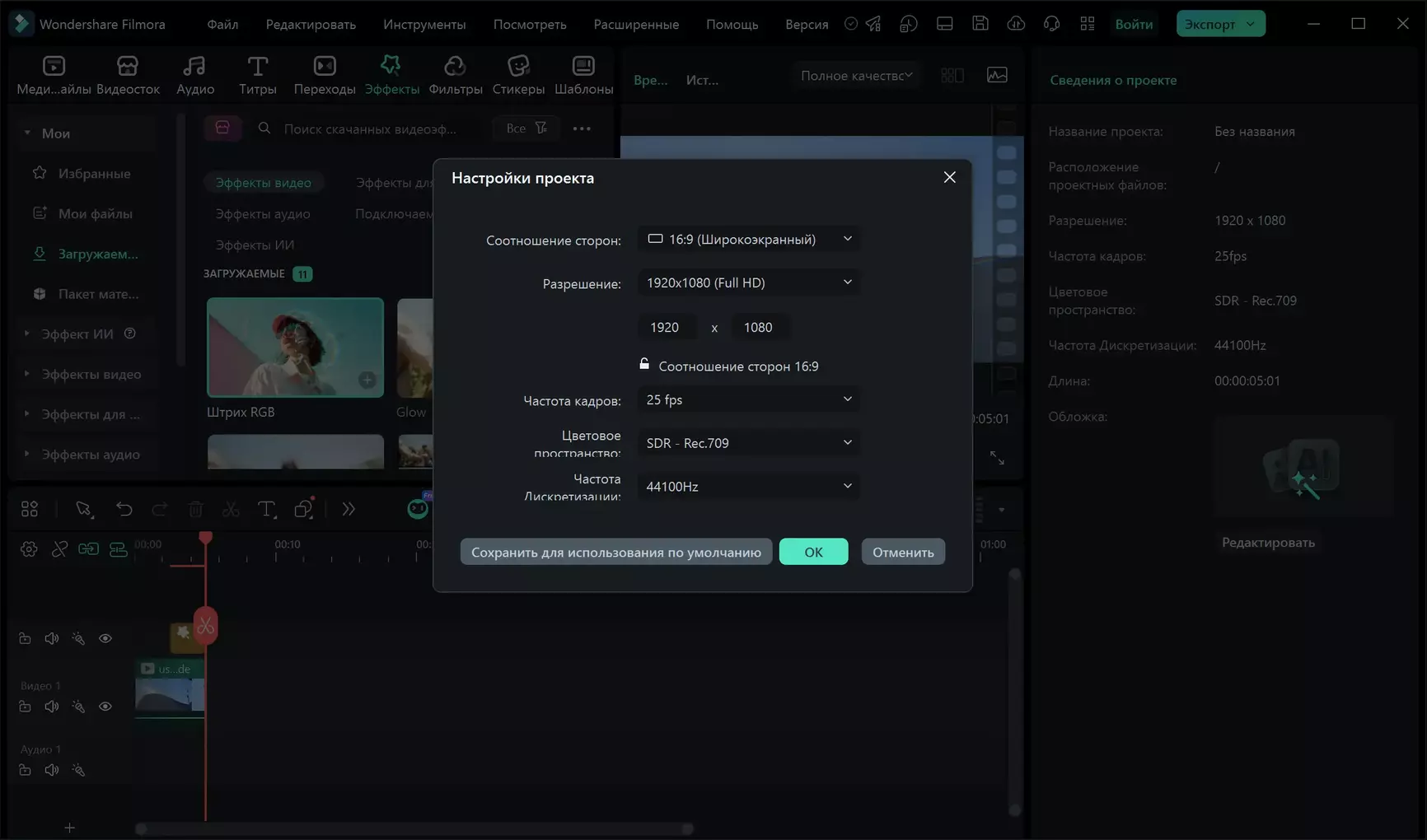Expand the aspect ratio 16:9 dropdown
1427x840 pixels.
(748, 240)
